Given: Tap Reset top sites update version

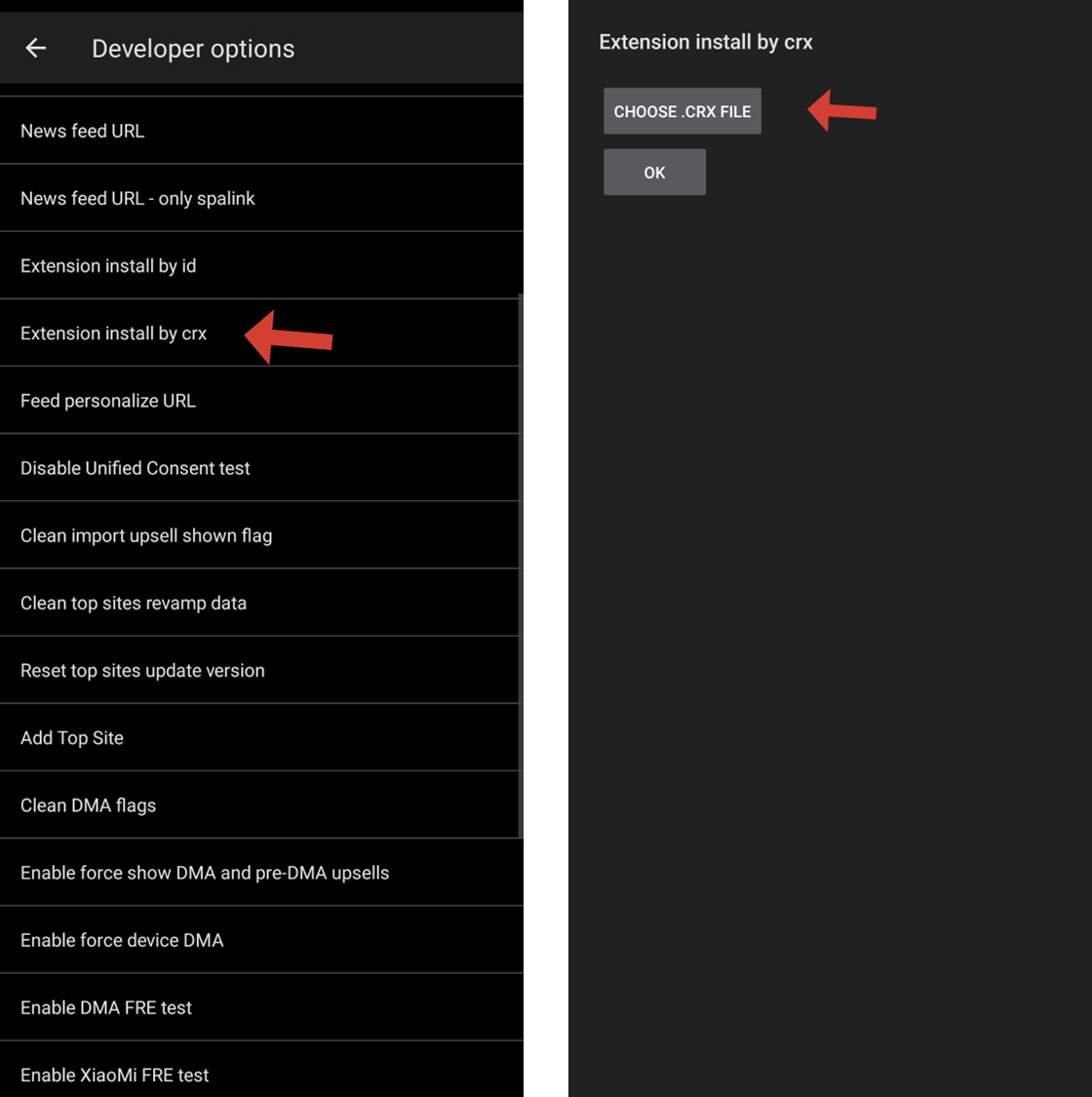Looking at the screenshot, I should [x=261, y=670].
